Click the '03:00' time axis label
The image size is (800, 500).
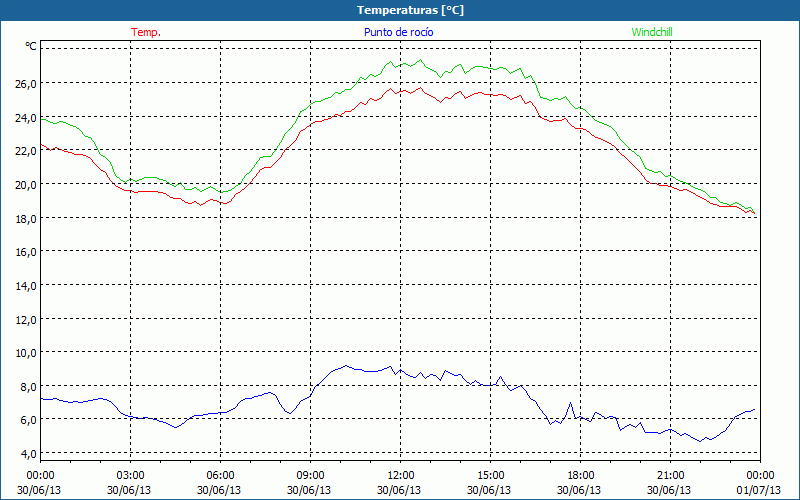[131, 476]
